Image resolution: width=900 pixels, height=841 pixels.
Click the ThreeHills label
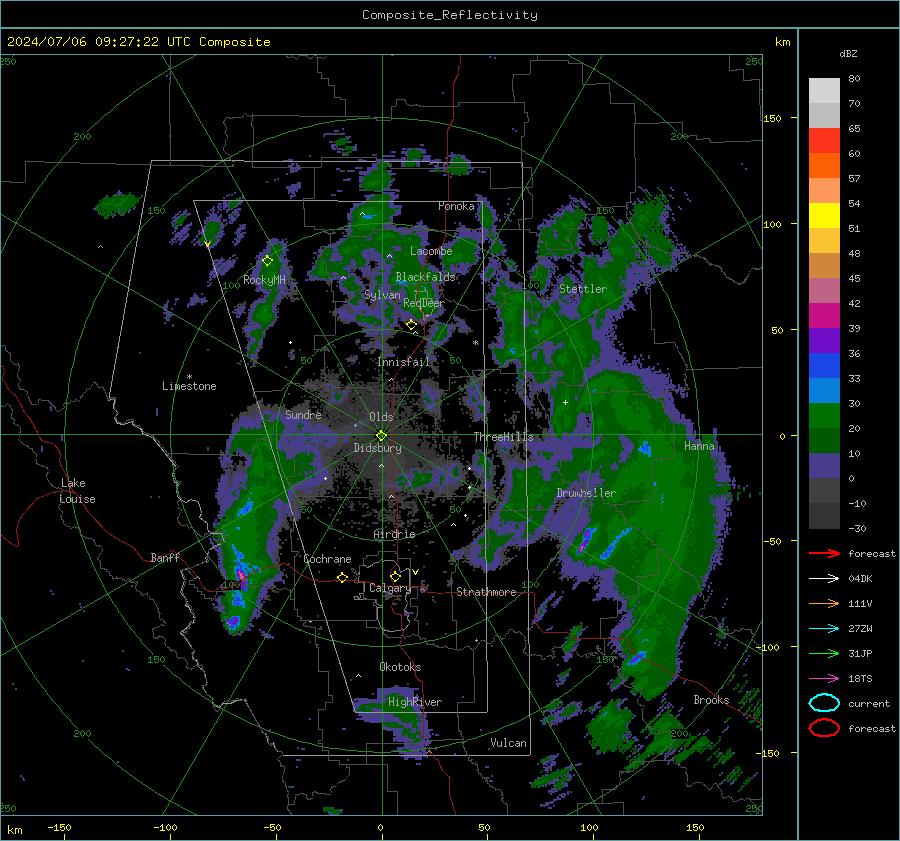[503, 437]
